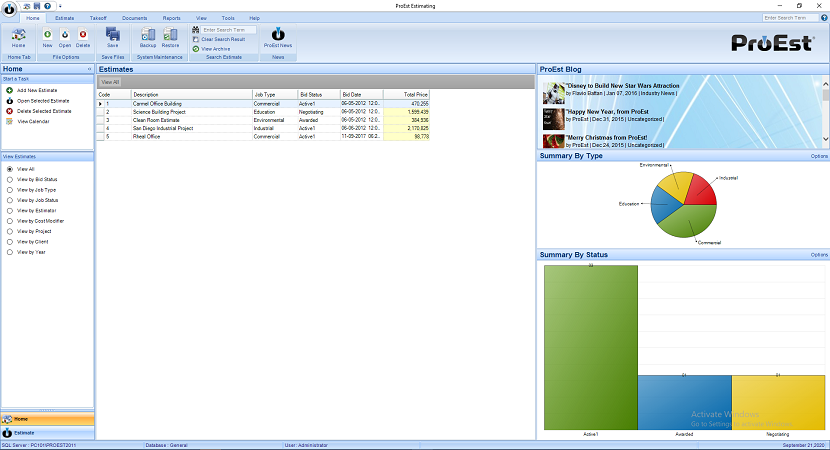Click the Open Selected Estimate task icon
The height and width of the screenshot is (450, 830).
click(10, 101)
